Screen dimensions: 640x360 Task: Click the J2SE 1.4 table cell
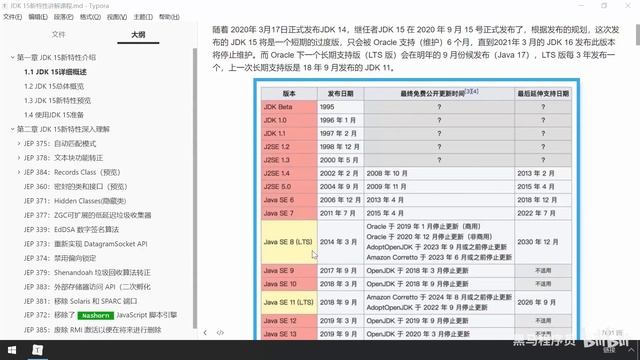coord(289,173)
